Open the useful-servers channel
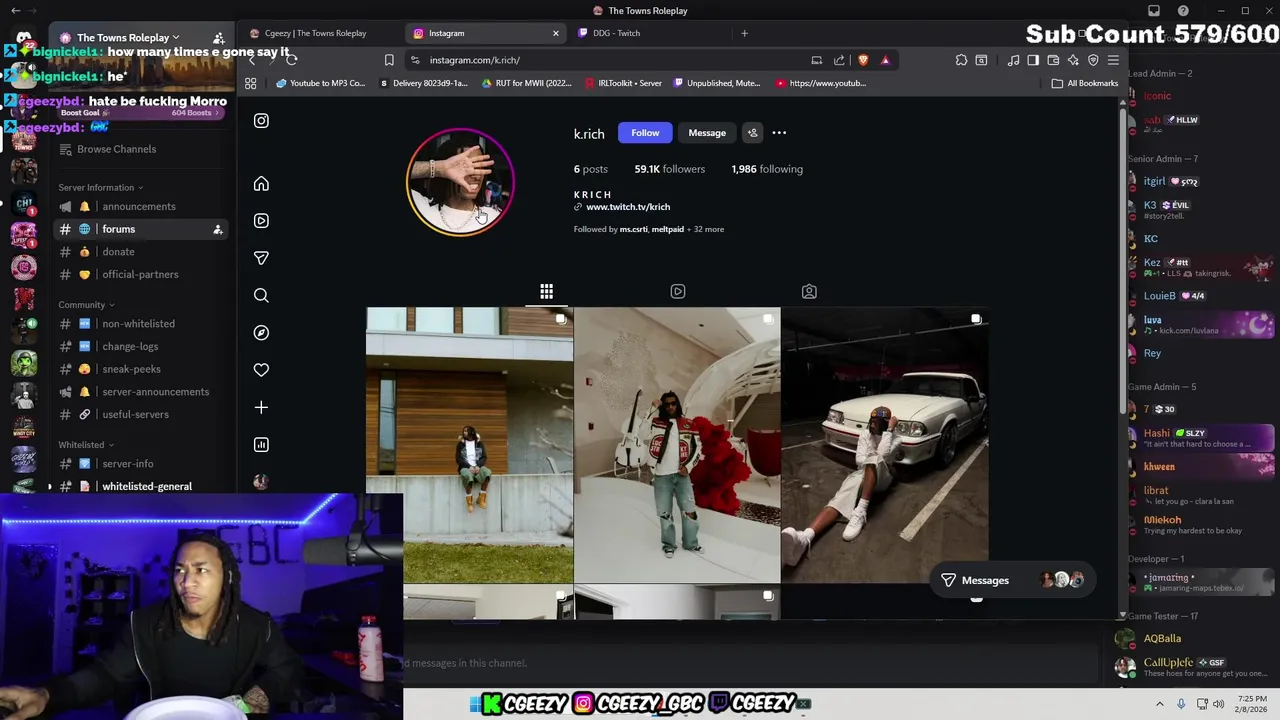1280x720 pixels. click(139, 415)
